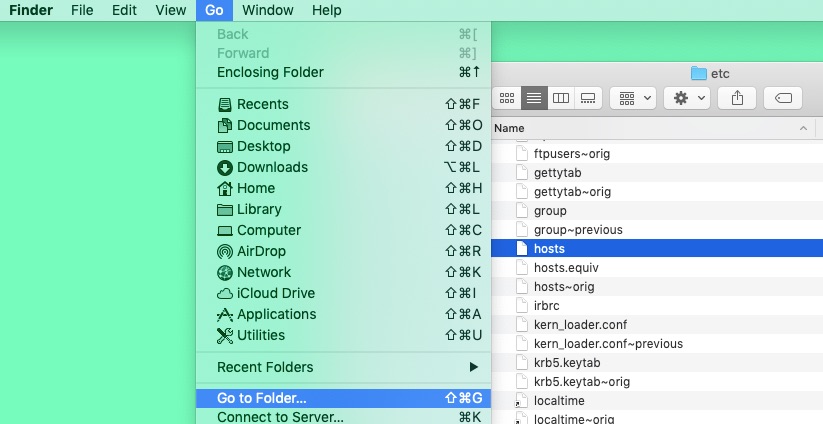The image size is (823, 424).
Task: Open AirDrop from the Go menu
Action: 261,251
